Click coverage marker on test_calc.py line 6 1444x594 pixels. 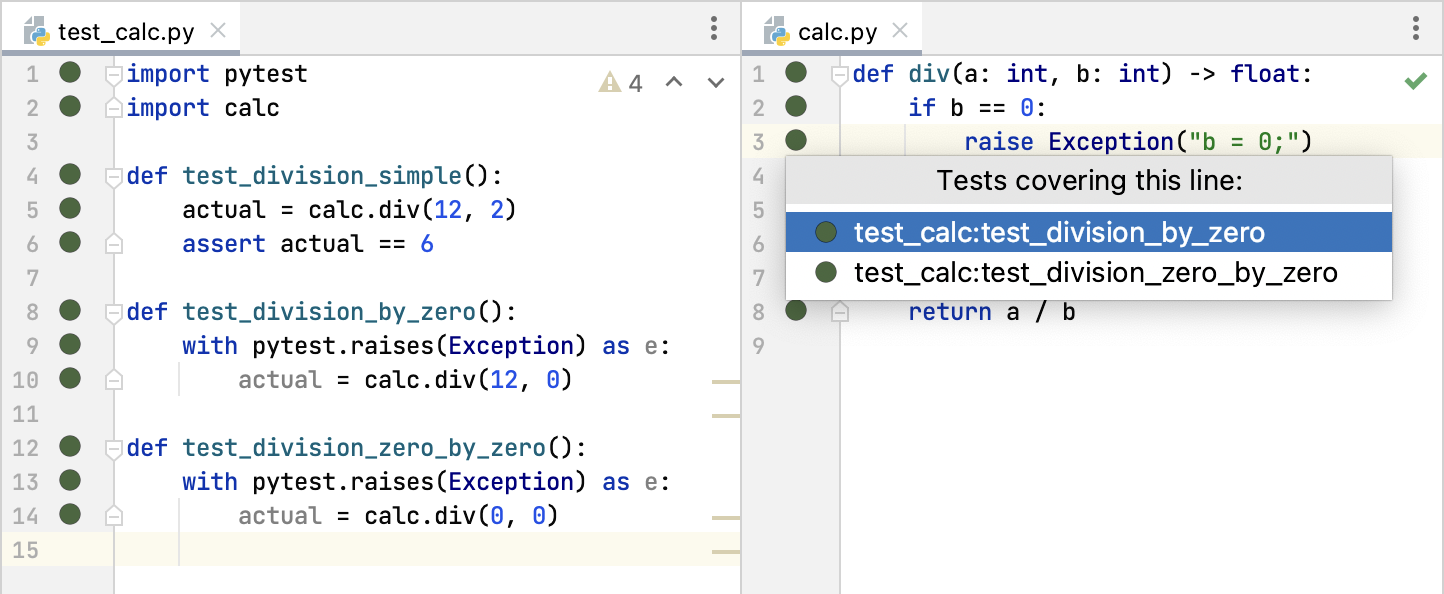tap(70, 242)
